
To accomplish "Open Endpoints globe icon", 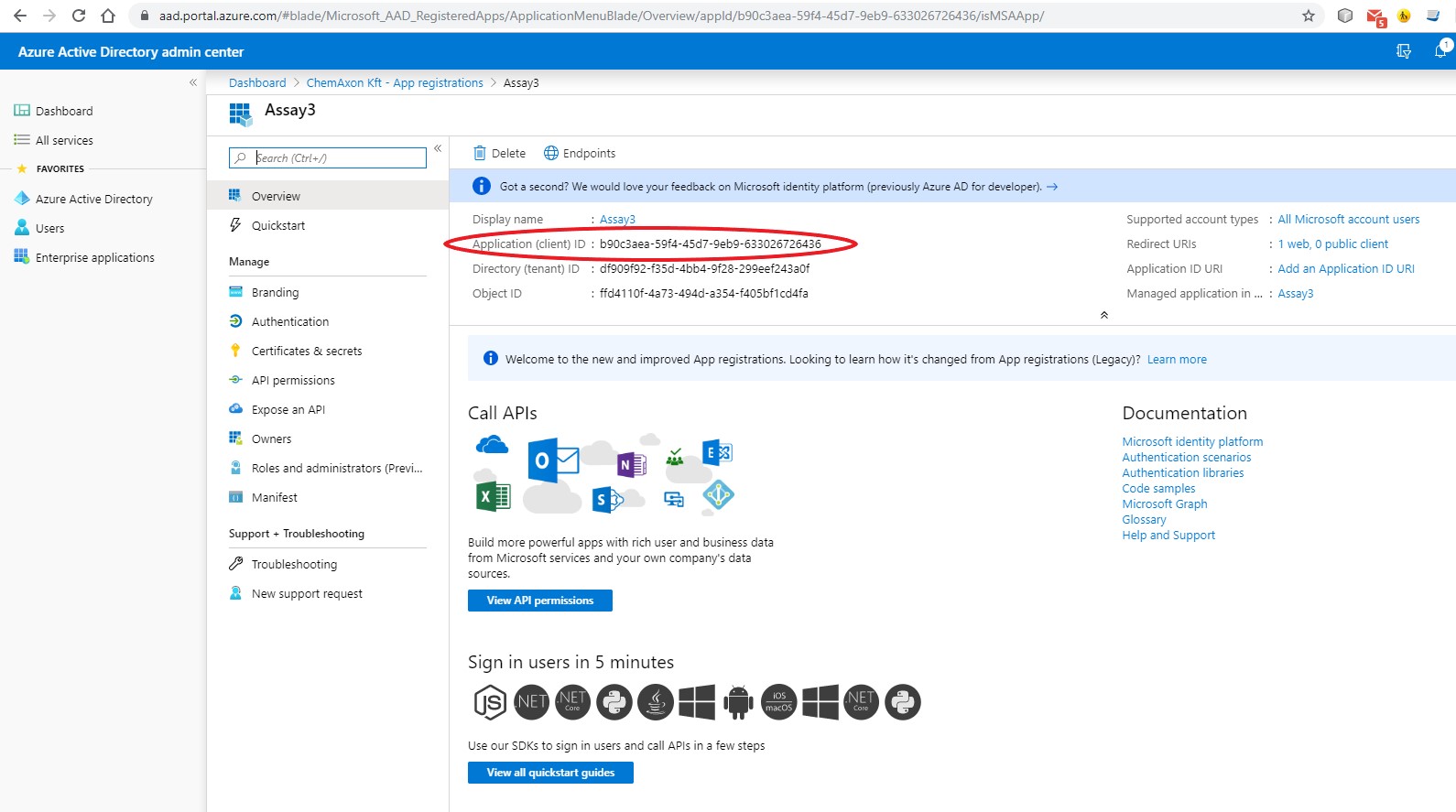I will 551,154.
